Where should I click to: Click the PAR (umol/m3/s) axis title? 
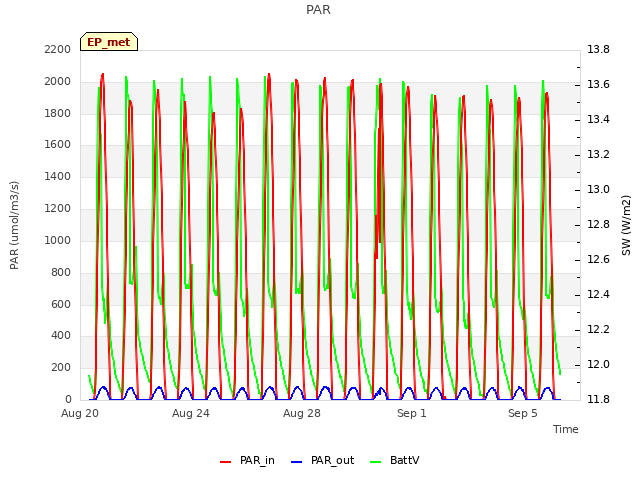14,225
